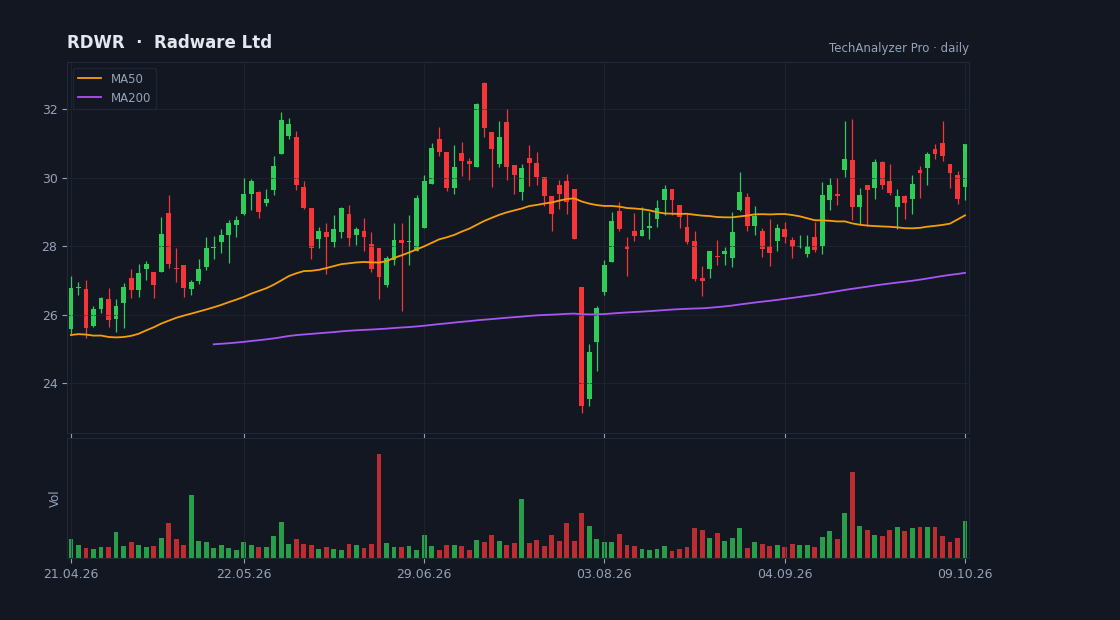Click the orange MA50 line swatch
Viewport: 1120px width, 620px height.
[89, 79]
